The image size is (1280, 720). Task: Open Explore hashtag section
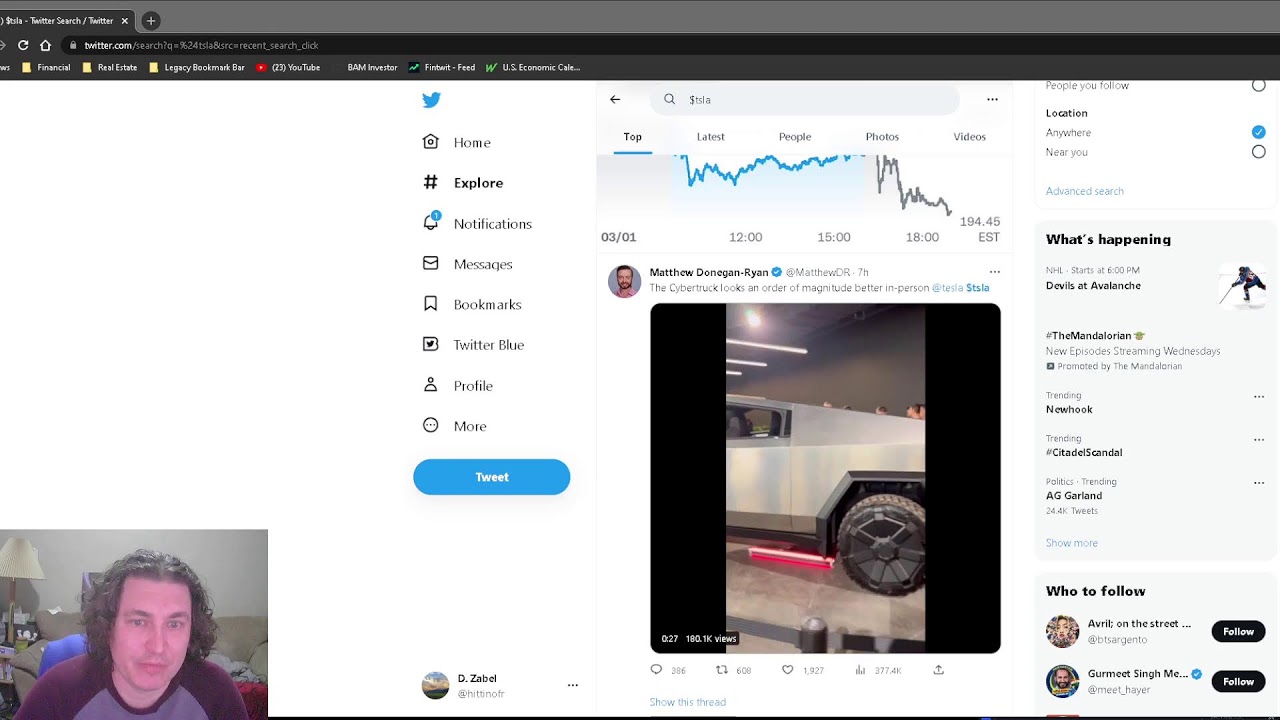click(x=463, y=183)
